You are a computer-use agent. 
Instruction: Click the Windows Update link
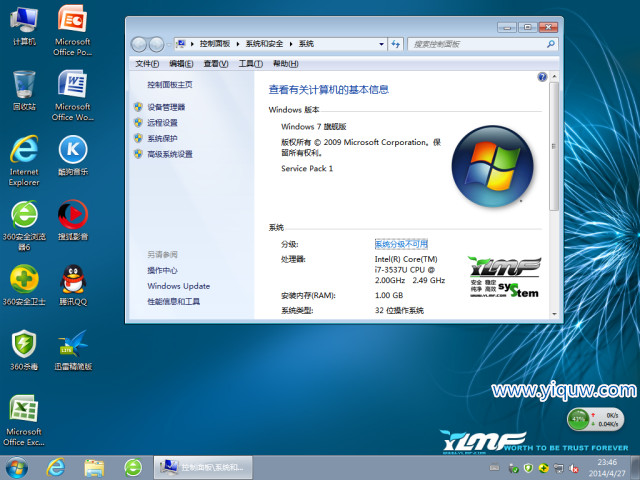pos(178,286)
